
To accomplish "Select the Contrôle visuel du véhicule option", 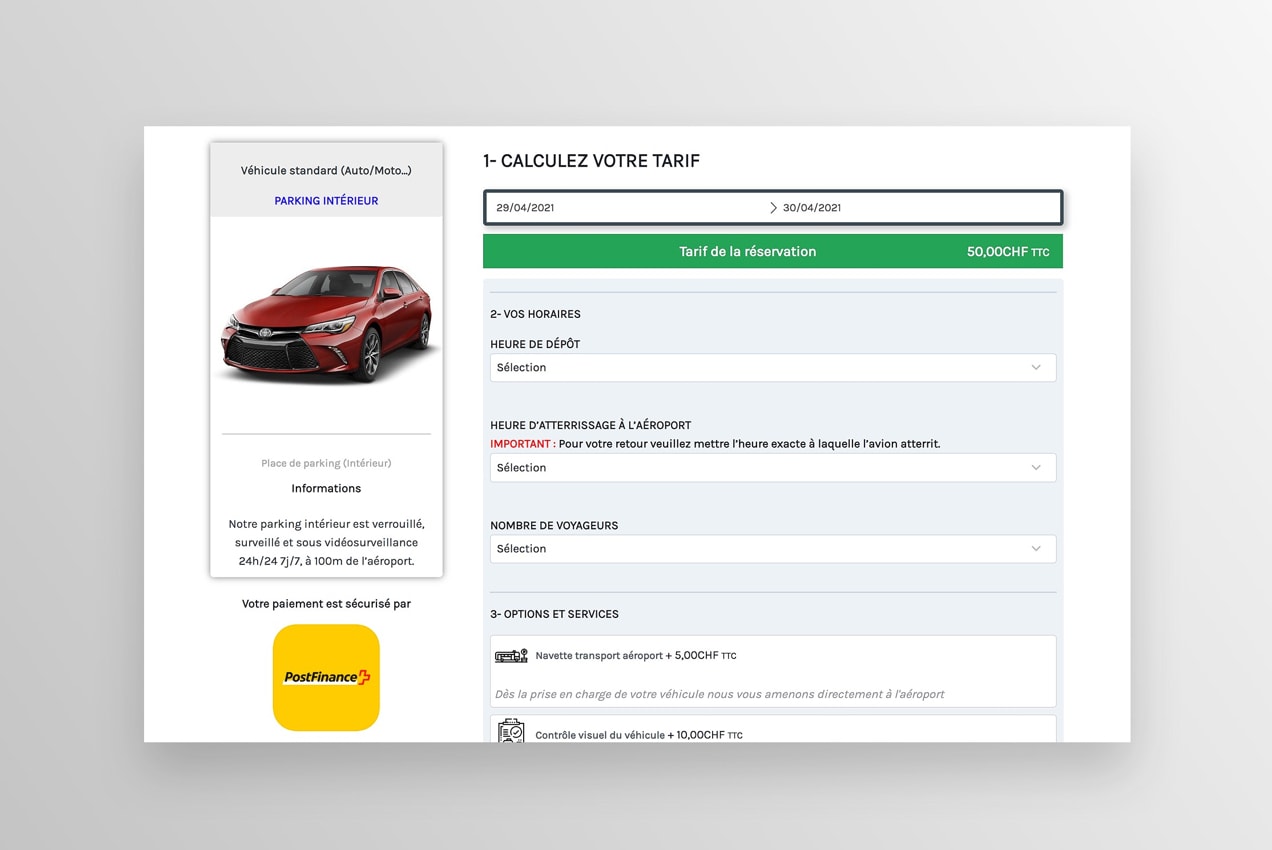I will [639, 735].
